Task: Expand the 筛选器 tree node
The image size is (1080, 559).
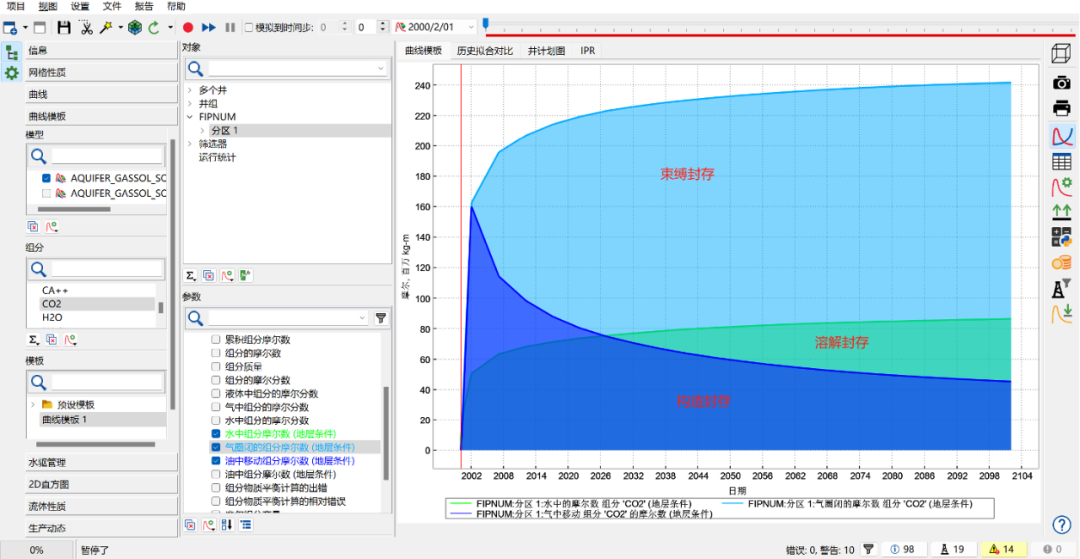Action: point(190,144)
